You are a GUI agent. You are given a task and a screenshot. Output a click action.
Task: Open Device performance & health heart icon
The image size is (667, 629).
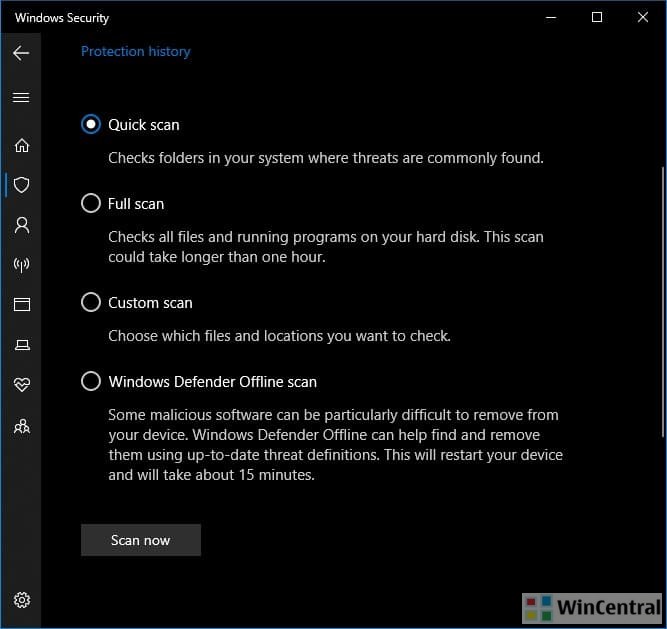[21, 385]
